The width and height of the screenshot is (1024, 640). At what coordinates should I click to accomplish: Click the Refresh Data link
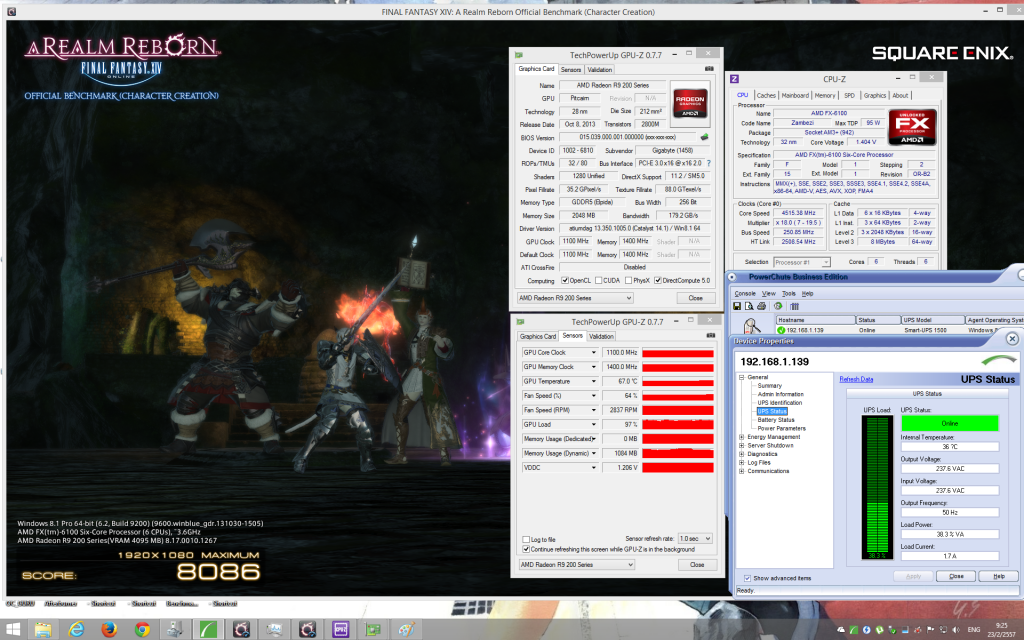(856, 379)
